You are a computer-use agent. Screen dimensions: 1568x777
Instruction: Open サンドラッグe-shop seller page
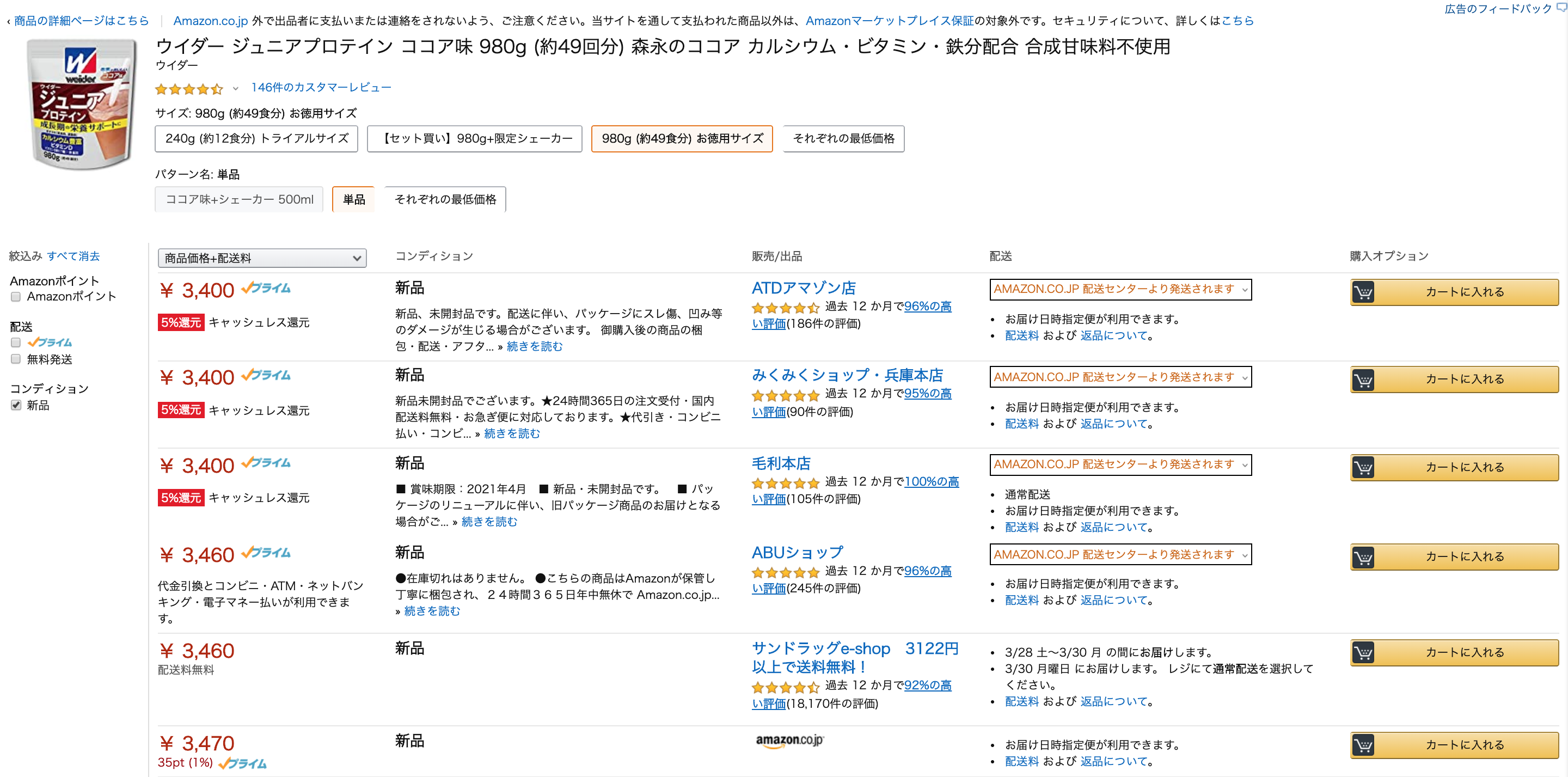click(855, 658)
